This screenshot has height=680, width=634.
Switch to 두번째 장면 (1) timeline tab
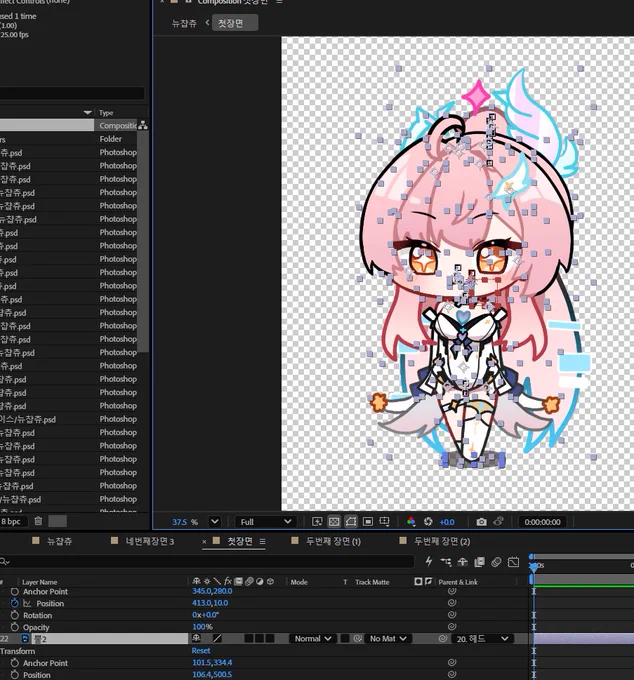pyautogui.click(x=333, y=541)
